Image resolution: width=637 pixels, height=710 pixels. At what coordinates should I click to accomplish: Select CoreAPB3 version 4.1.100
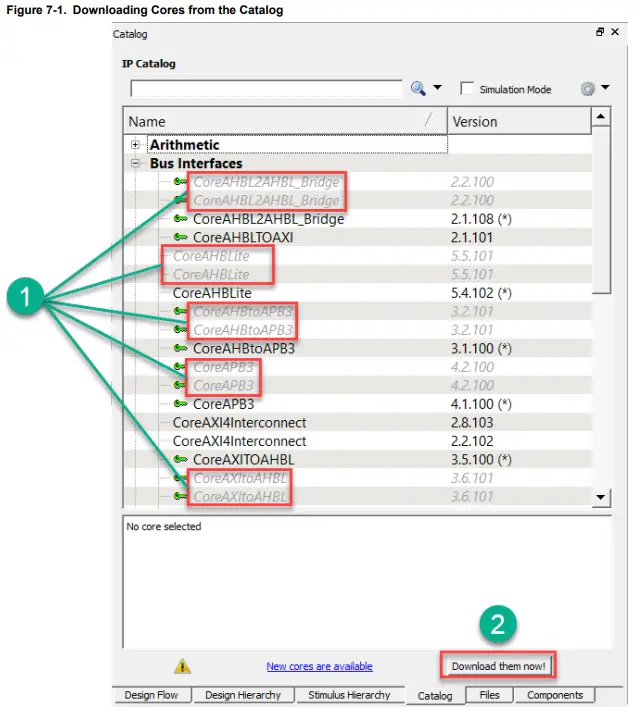(x=224, y=403)
